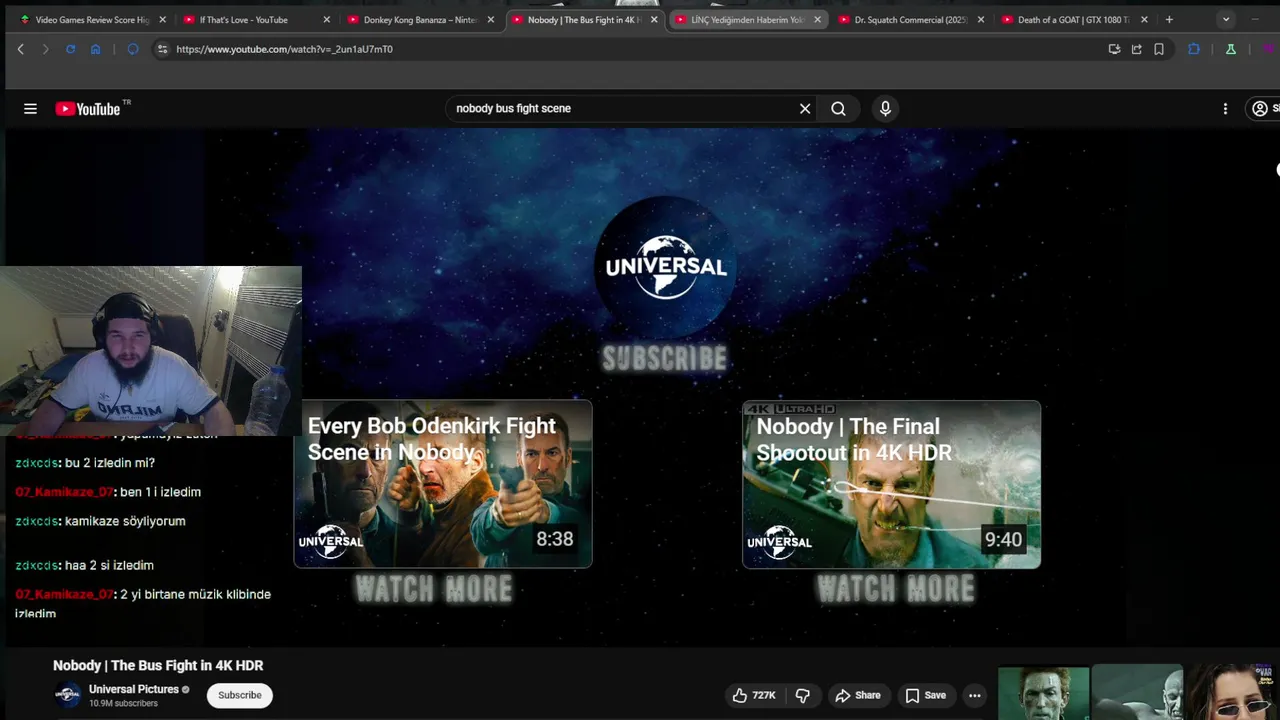This screenshot has width=1280, height=720.
Task: Dislike this video
Action: (803, 695)
